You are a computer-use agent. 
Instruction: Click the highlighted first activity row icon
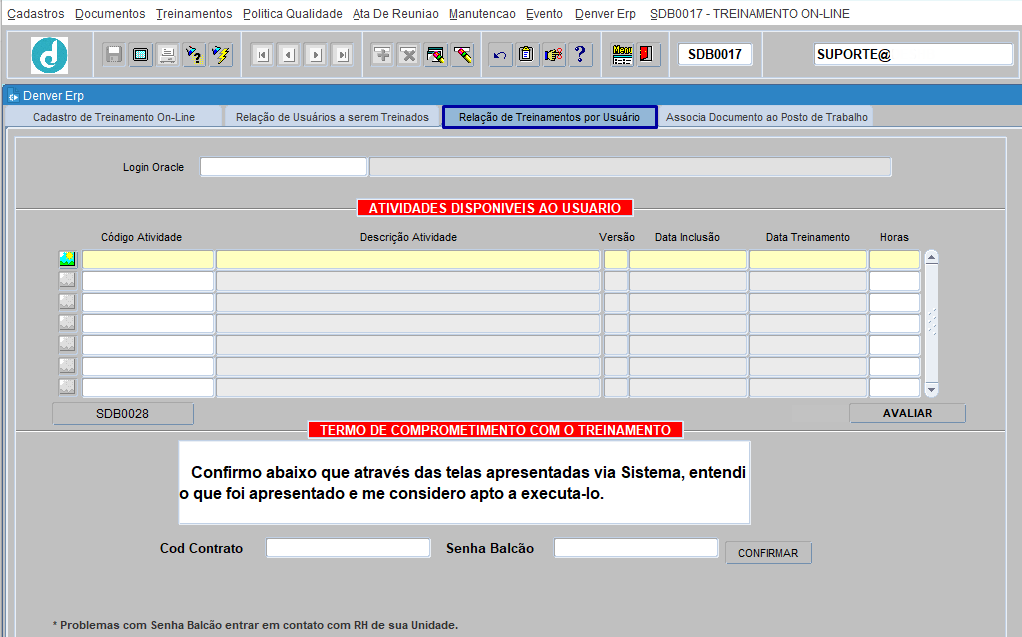click(67, 259)
